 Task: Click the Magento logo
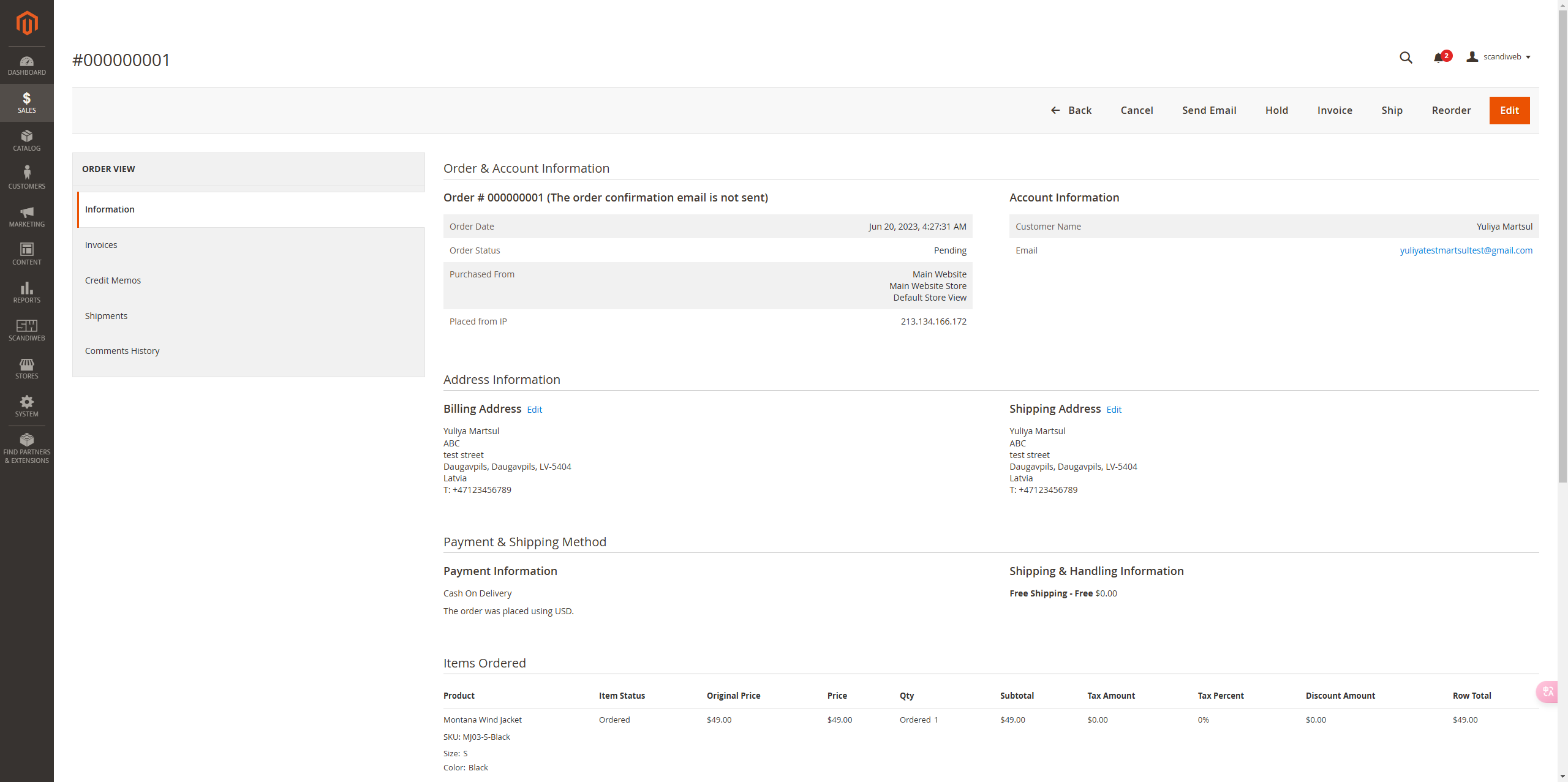click(26, 23)
